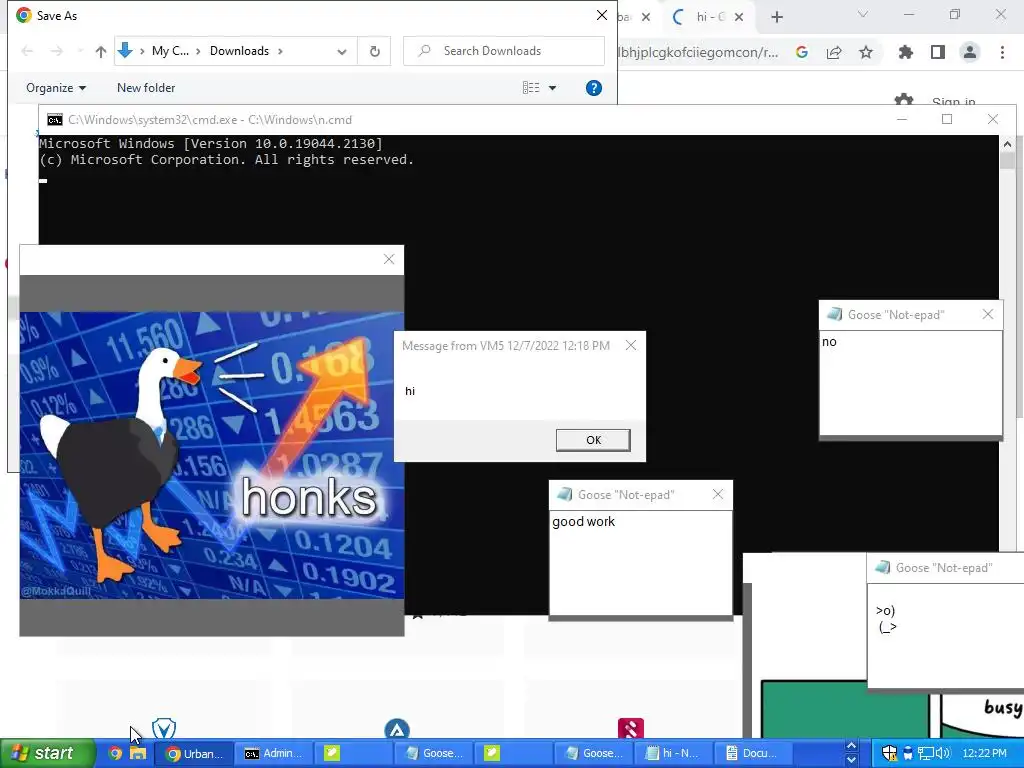Viewport: 1024px width, 768px height.
Task: Open Save As help question mark
Action: 594,88
